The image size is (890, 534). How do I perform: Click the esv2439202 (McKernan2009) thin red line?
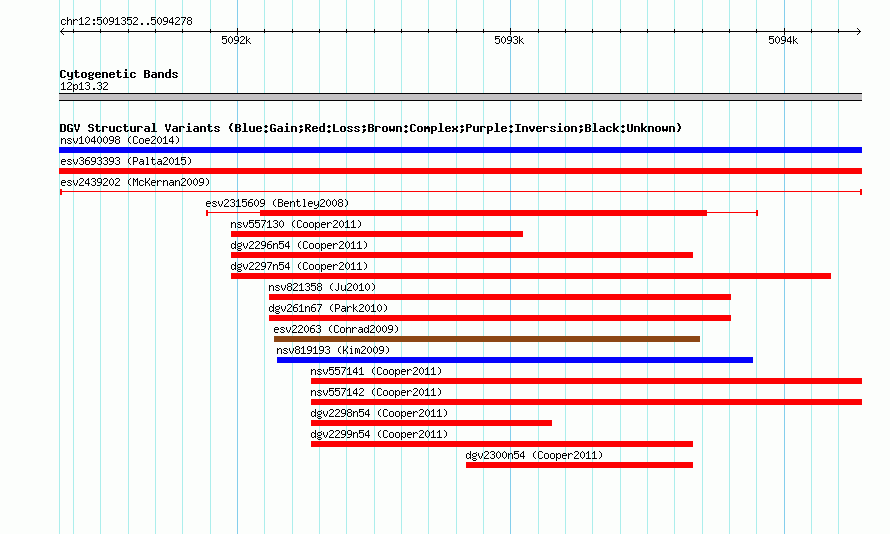pyautogui.click(x=460, y=192)
